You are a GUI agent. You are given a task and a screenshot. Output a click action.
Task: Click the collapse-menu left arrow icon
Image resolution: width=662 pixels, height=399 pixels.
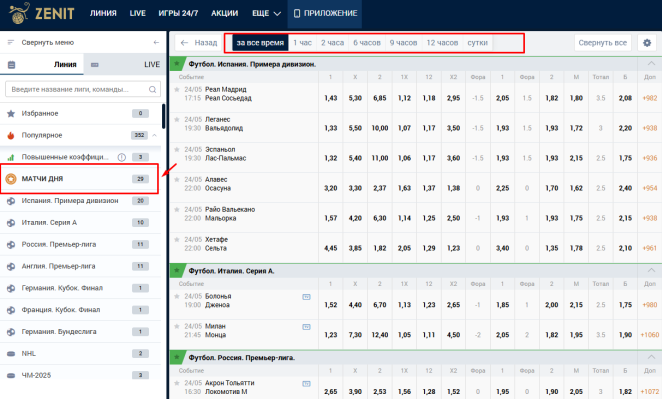tap(156, 42)
